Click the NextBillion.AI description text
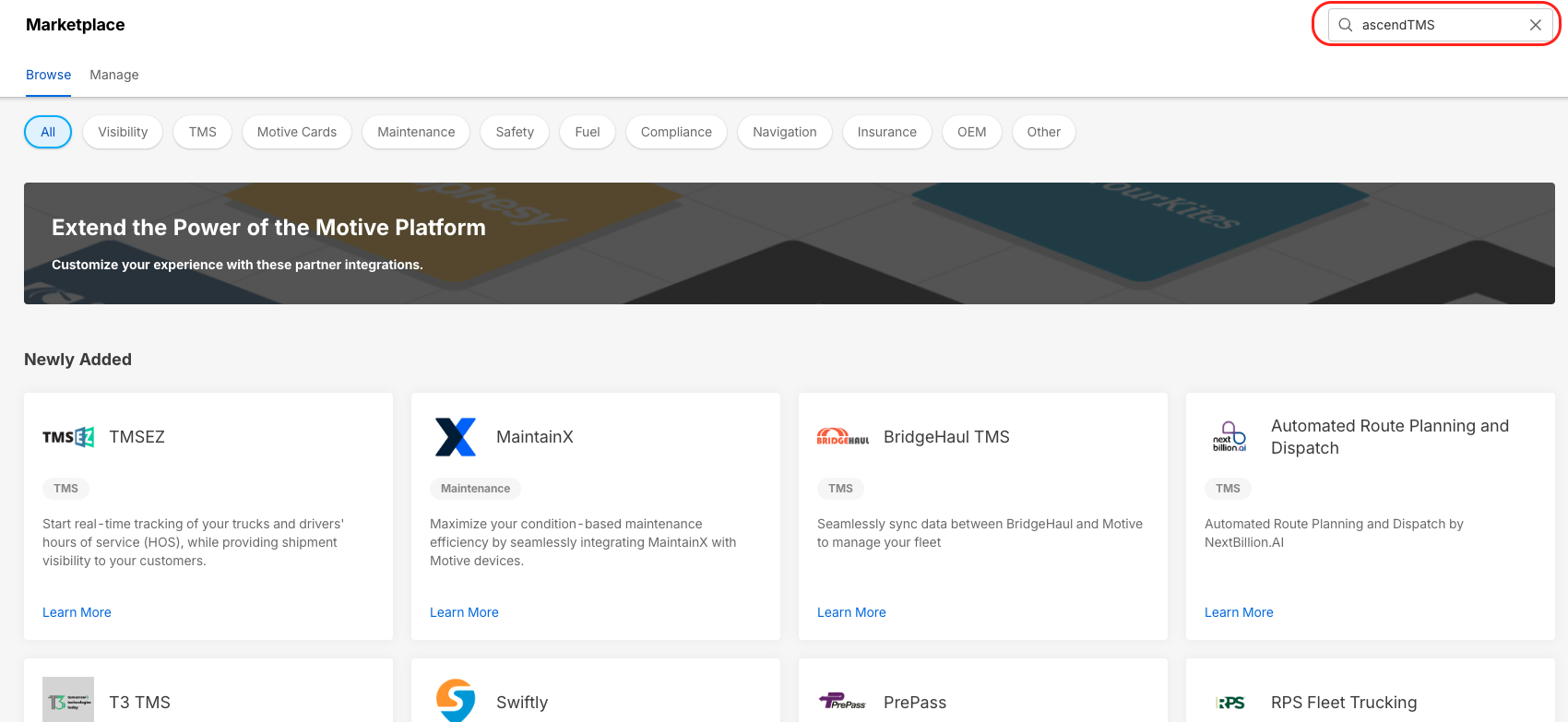Screen dimensions: 1568x722 tap(1334, 533)
